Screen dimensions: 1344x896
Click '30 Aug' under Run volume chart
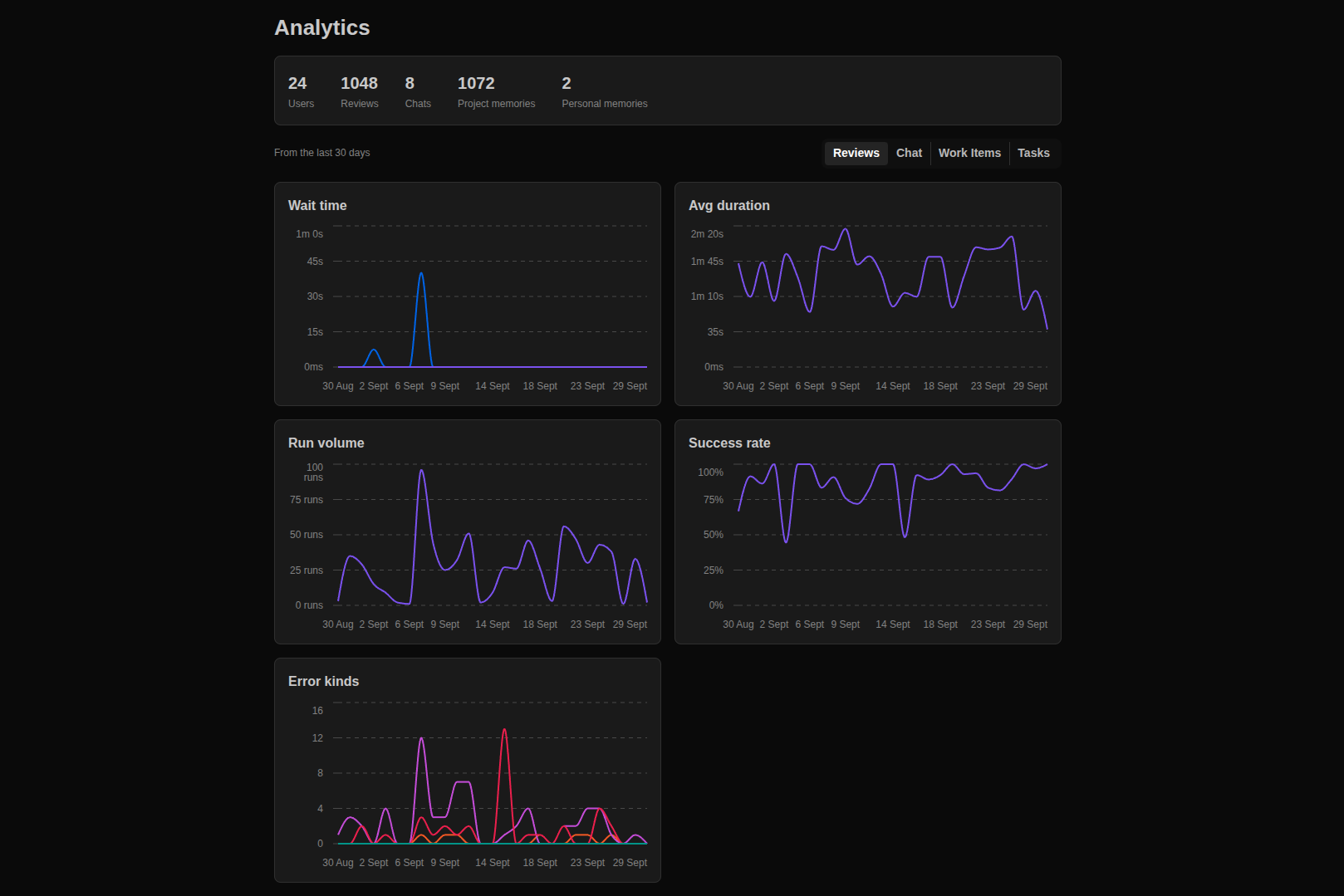[338, 624]
